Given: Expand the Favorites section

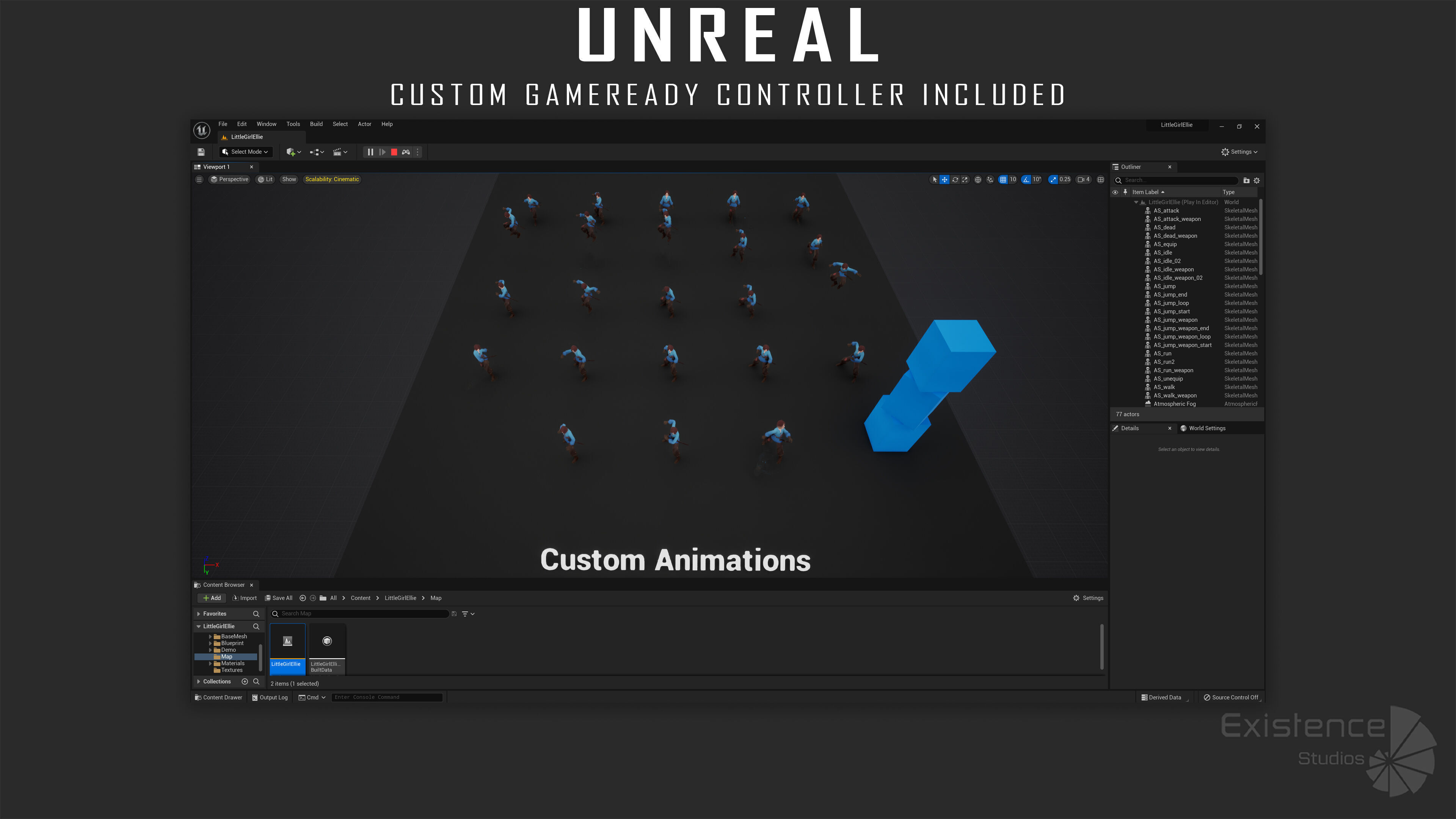Looking at the screenshot, I should [x=198, y=614].
